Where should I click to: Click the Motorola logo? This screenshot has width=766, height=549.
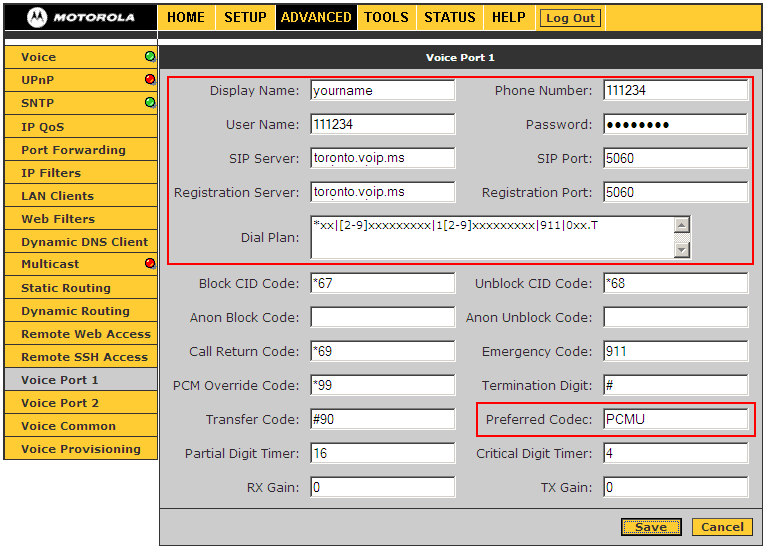point(81,17)
